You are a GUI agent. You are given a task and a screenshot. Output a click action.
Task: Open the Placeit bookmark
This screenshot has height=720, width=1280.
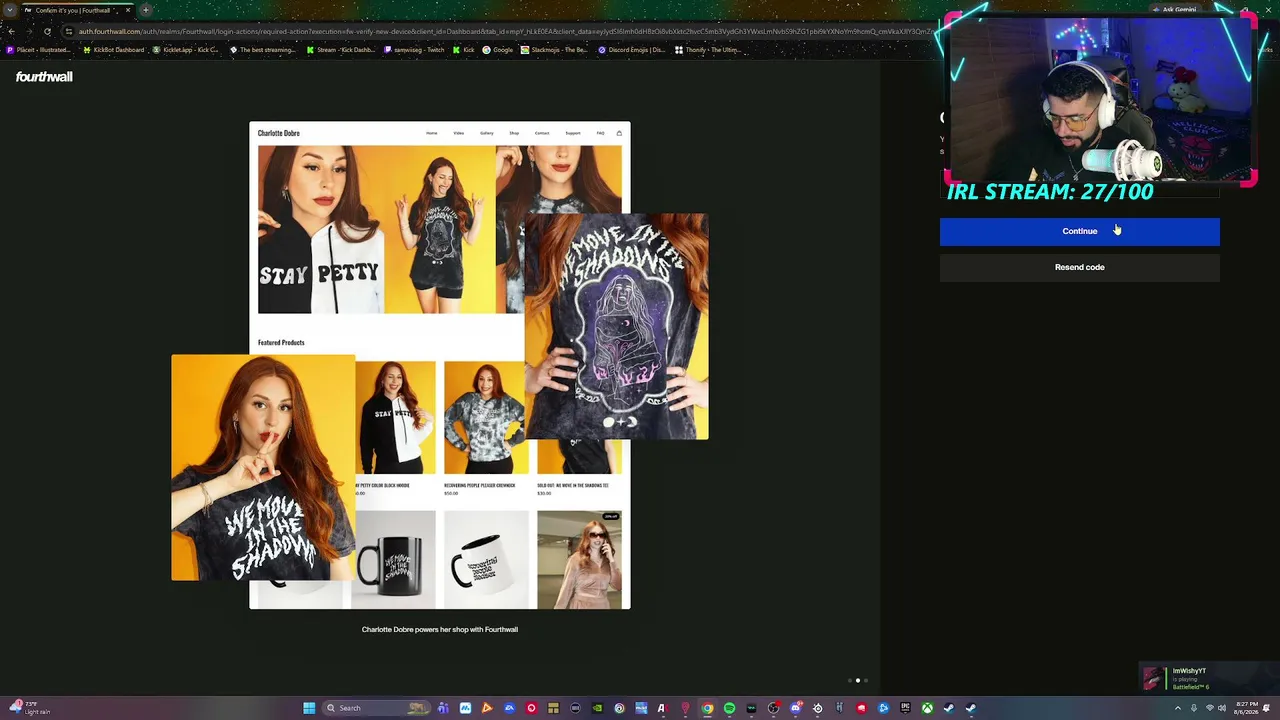39,50
